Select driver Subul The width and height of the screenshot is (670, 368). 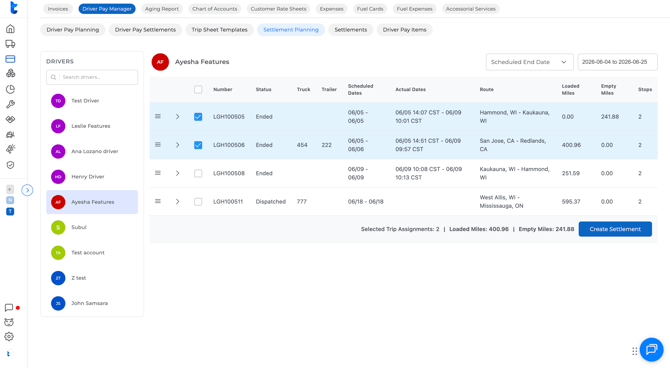92,227
